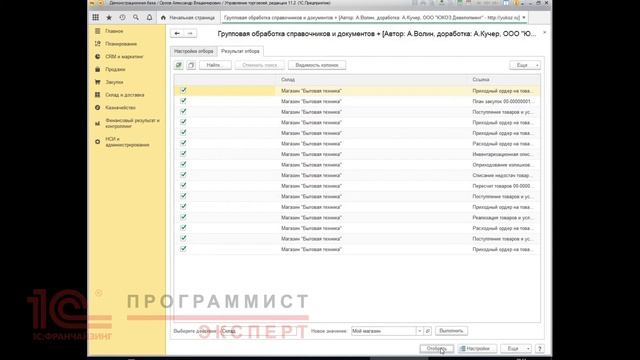Switch to Результат отбора tab
Viewport: 640px width, 360px height.
(240, 51)
